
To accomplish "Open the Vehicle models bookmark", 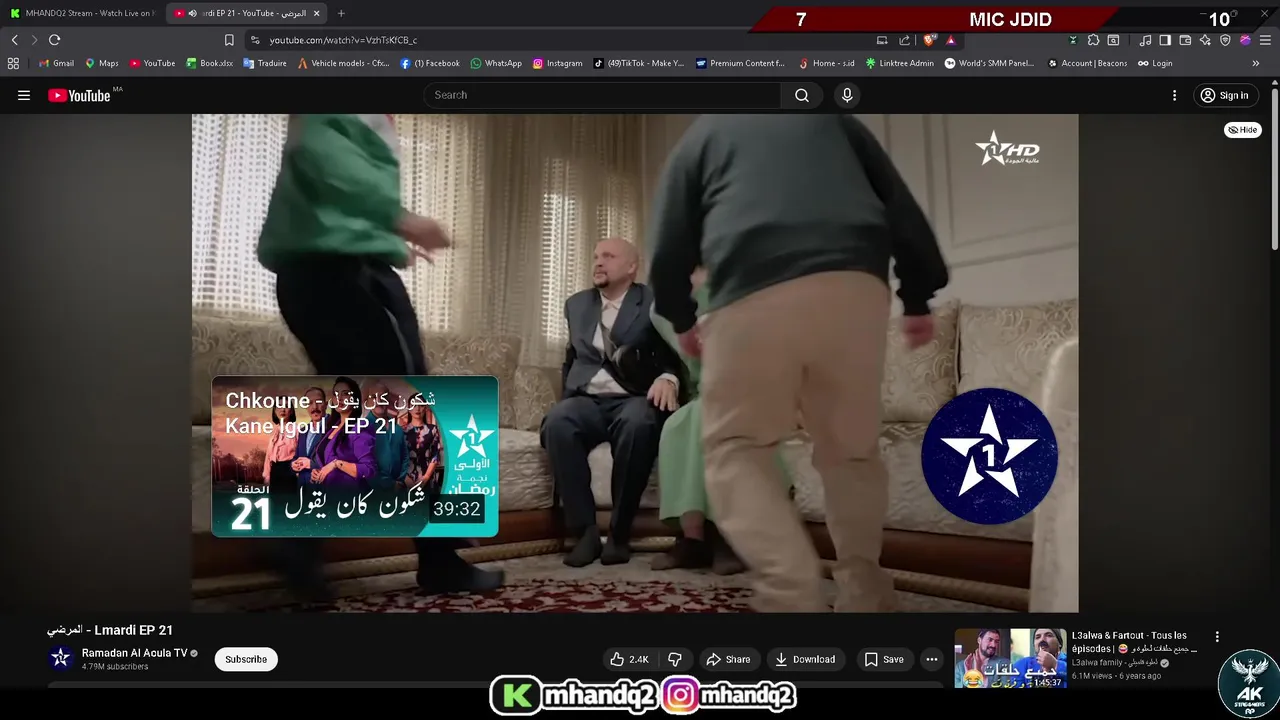I will [x=343, y=63].
